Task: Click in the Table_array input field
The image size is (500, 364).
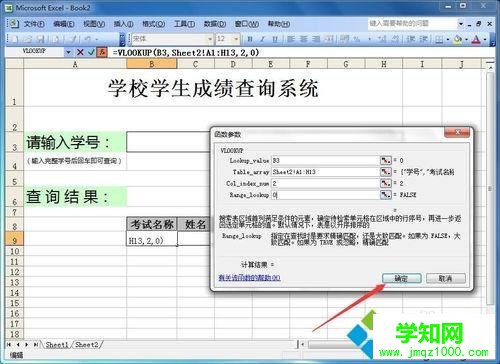Action: pos(325,172)
